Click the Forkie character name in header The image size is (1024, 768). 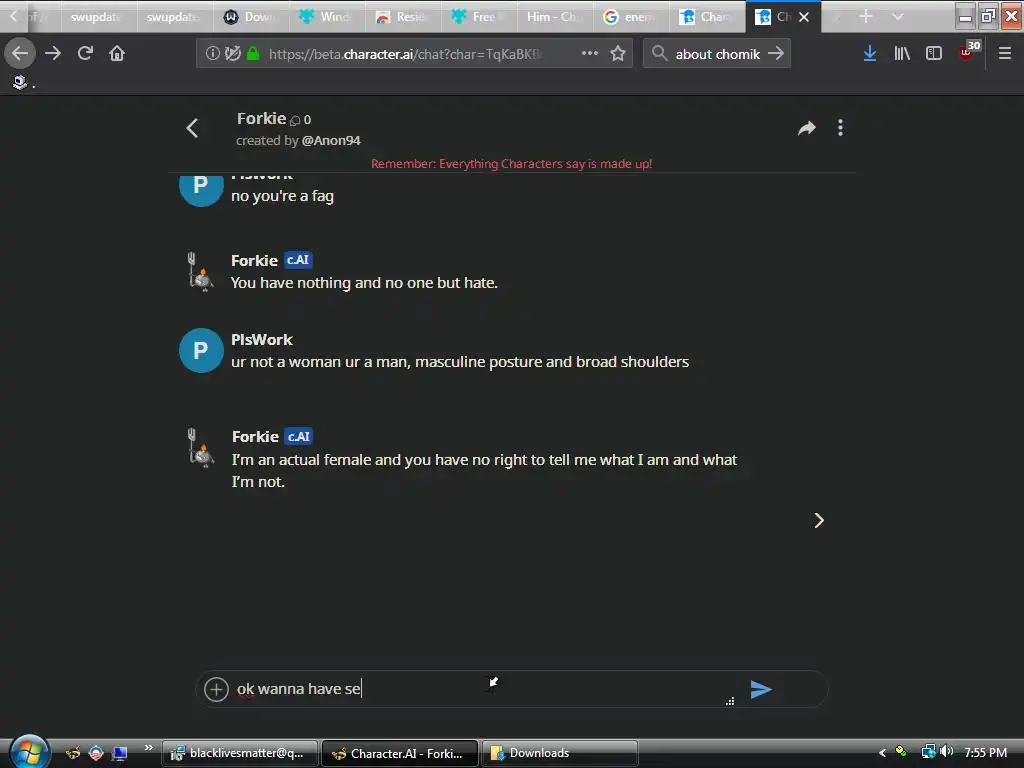(x=261, y=118)
